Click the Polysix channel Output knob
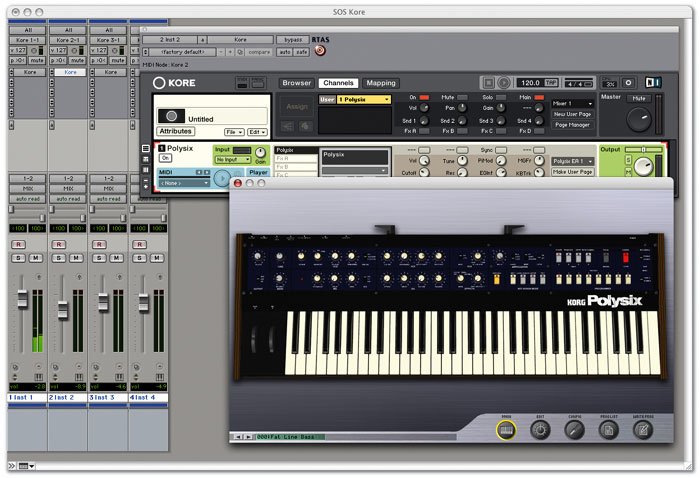Image resolution: width=700 pixels, height=478 pixels. [x=643, y=166]
